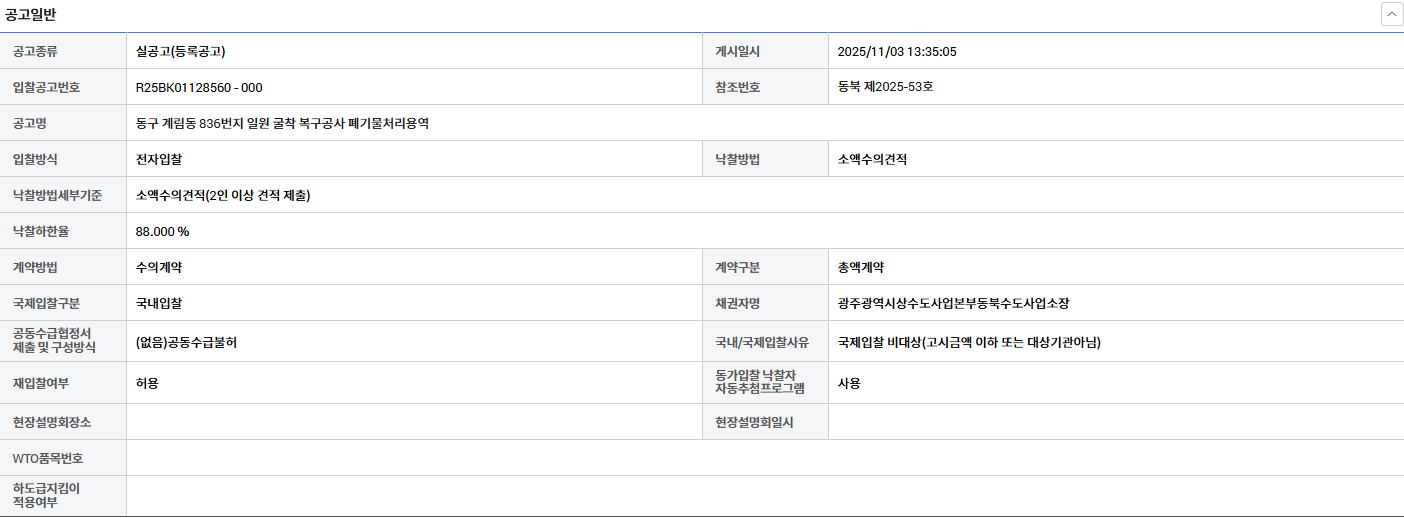This screenshot has height=518, width=1404.
Task: Click the 소액수의견적 value beside 낙찰방법
Action: [x=872, y=159]
